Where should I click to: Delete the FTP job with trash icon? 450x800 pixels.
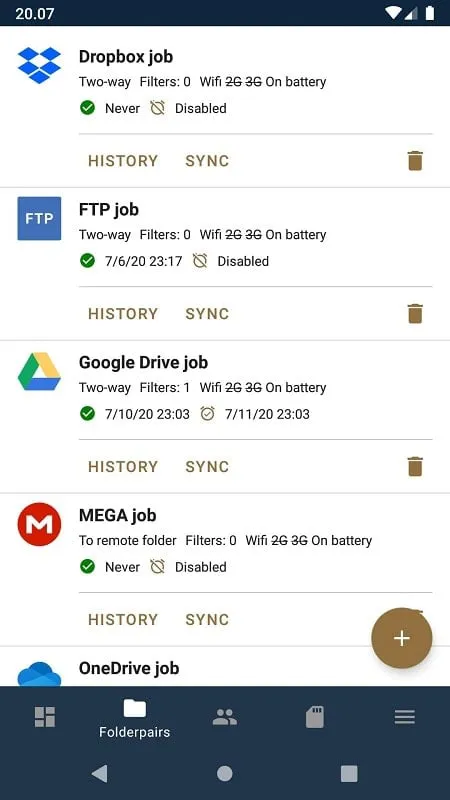click(x=415, y=314)
